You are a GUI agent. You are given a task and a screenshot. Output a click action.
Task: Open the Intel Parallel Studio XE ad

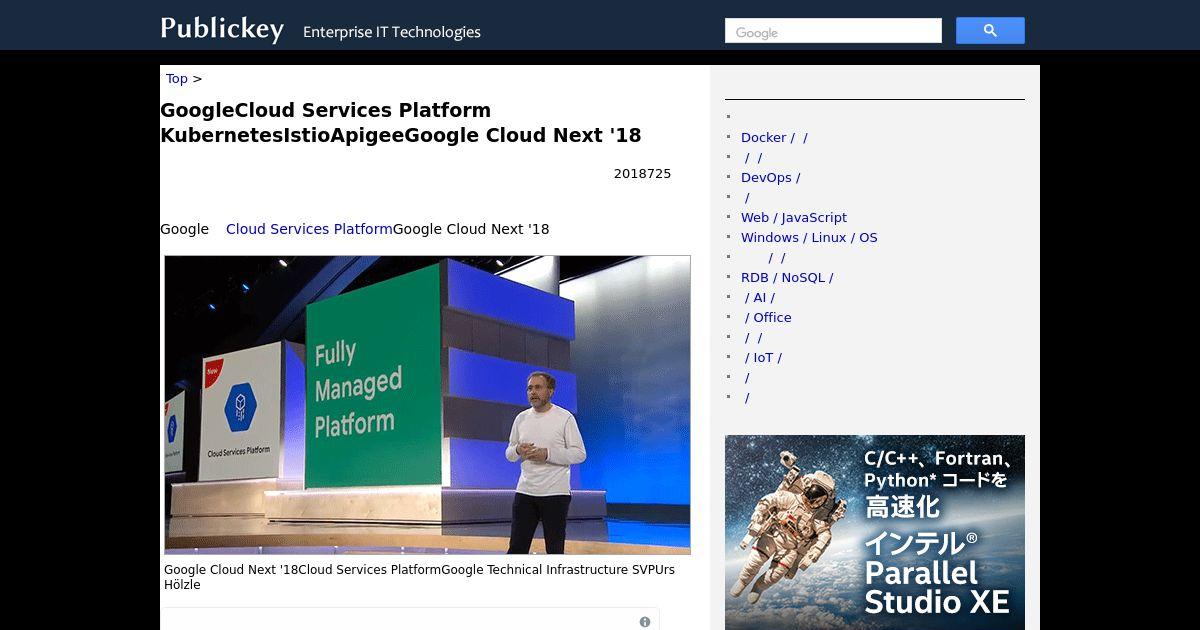coord(875,532)
